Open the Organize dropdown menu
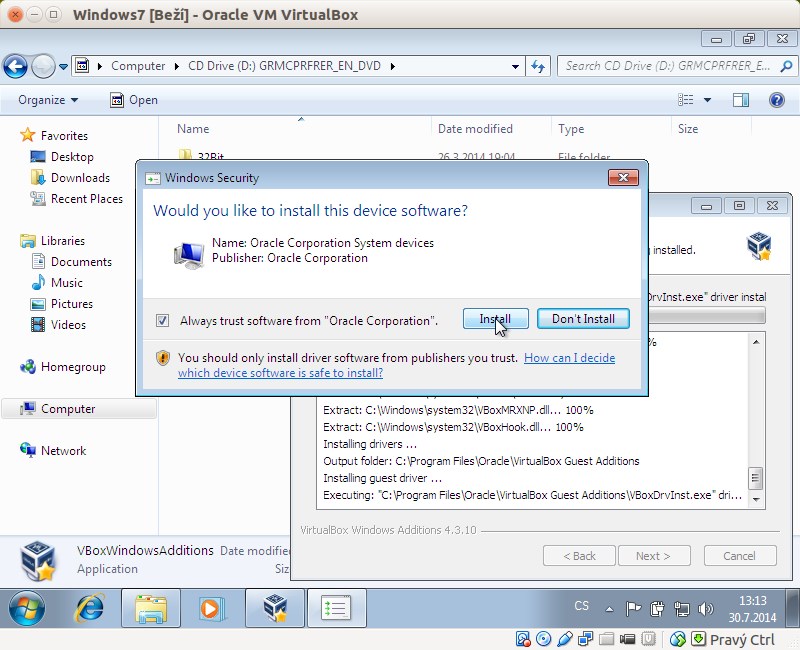 coord(46,100)
